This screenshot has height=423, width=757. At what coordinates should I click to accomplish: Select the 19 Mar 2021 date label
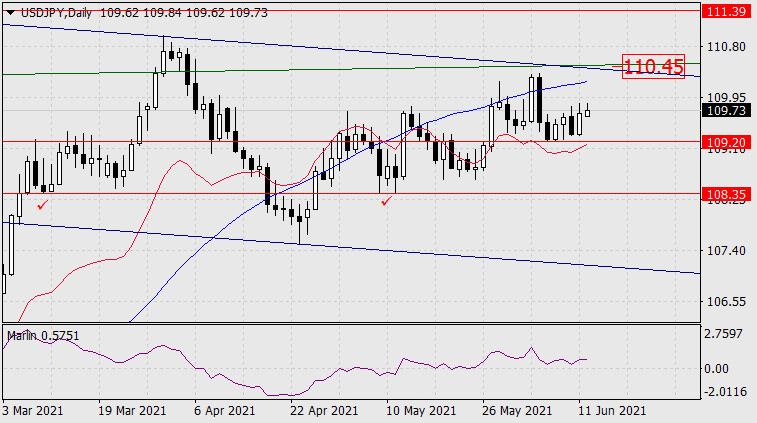tap(132, 411)
